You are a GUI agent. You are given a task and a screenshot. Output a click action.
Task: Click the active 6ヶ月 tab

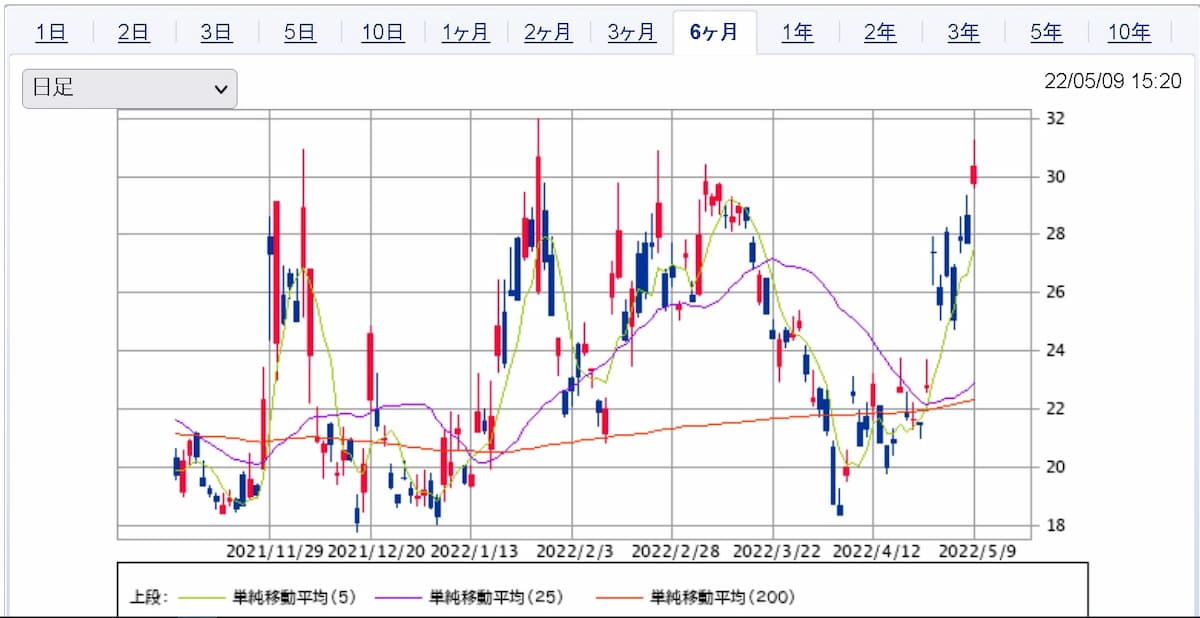[x=714, y=32]
